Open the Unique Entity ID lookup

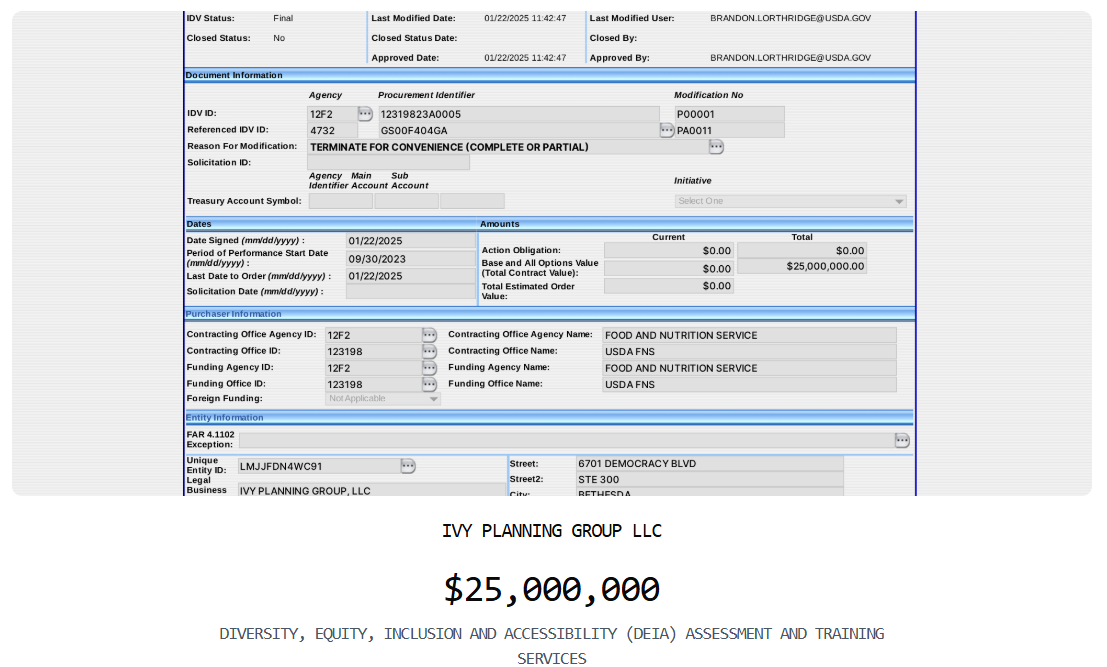click(407, 465)
